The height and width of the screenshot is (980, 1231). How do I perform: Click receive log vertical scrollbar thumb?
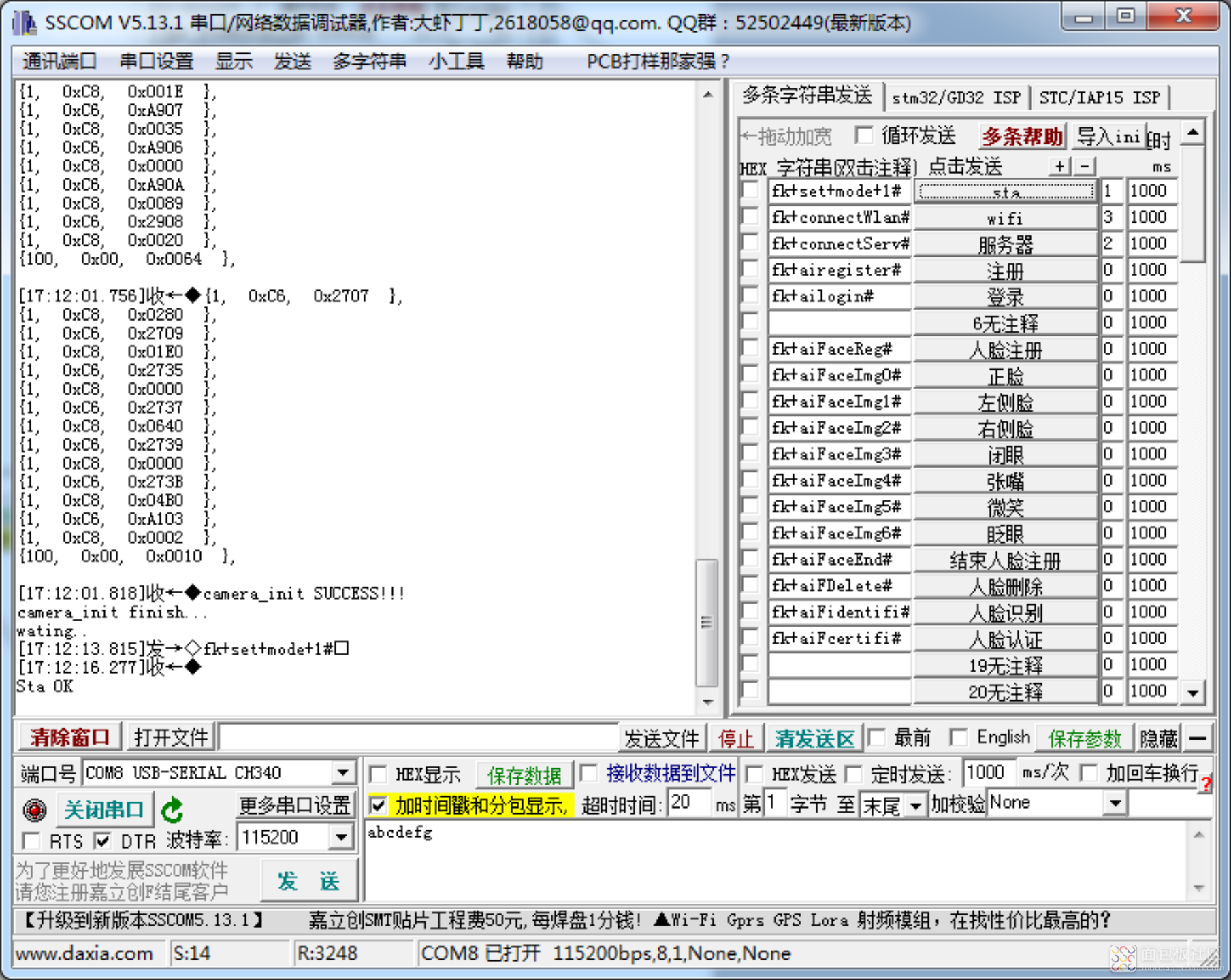pos(707,622)
